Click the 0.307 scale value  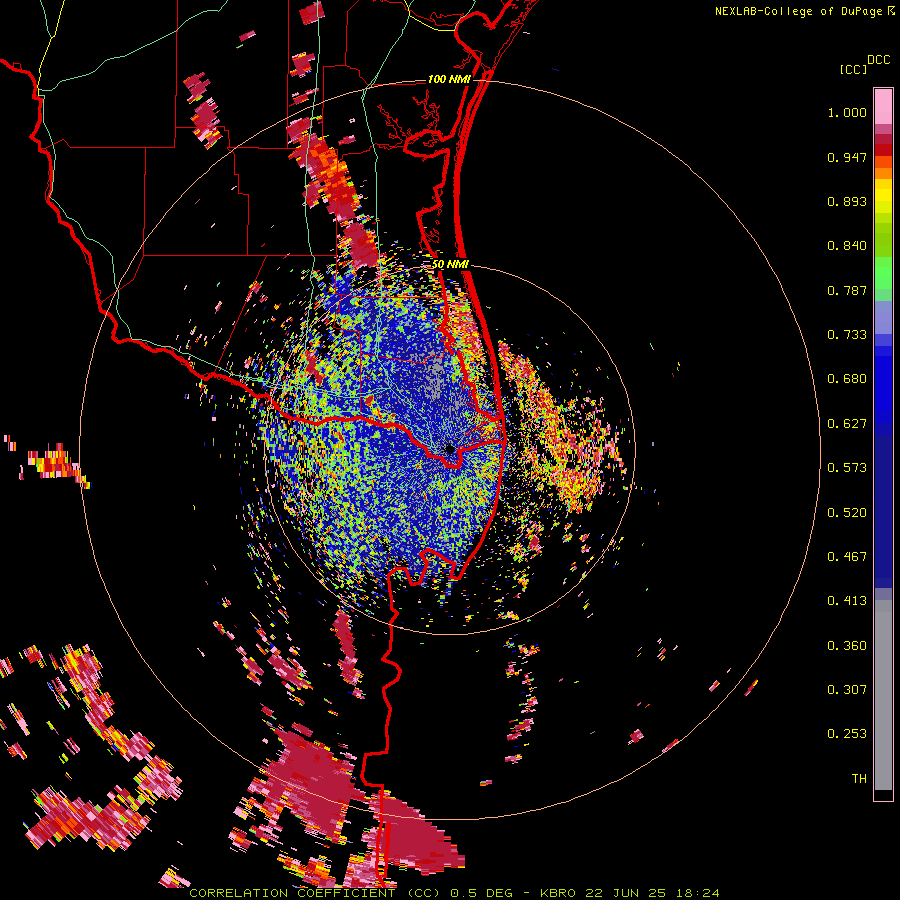click(847, 690)
